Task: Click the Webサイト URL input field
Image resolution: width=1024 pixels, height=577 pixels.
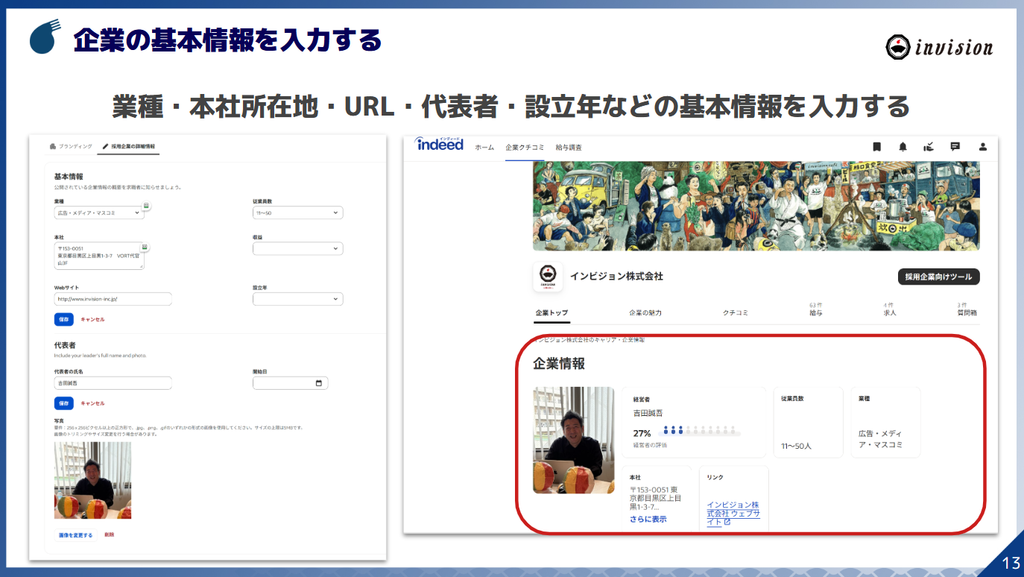Action: 113,299
